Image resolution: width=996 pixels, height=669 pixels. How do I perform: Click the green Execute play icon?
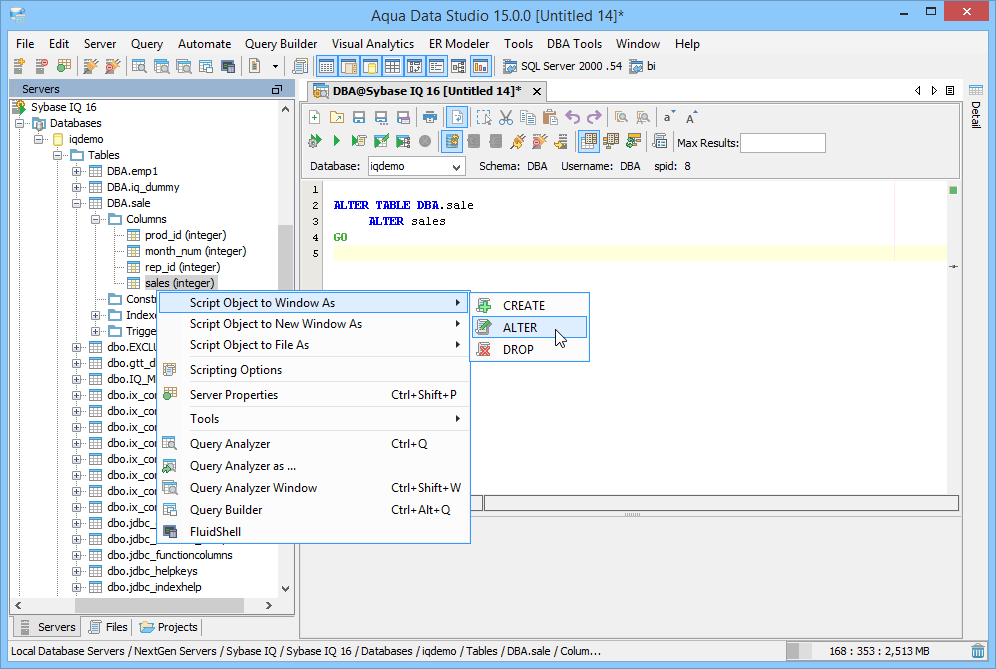coord(337,141)
